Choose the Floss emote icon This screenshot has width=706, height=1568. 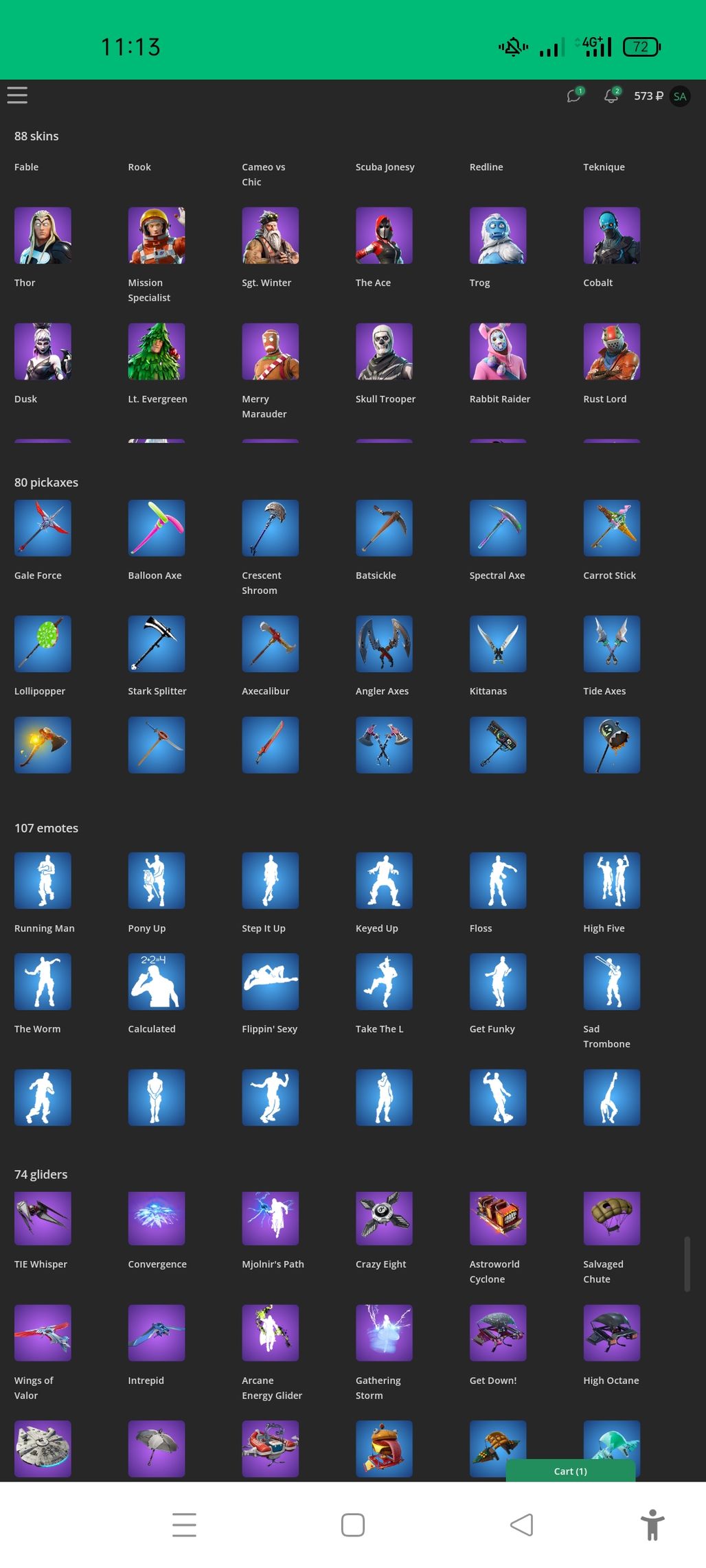[498, 881]
